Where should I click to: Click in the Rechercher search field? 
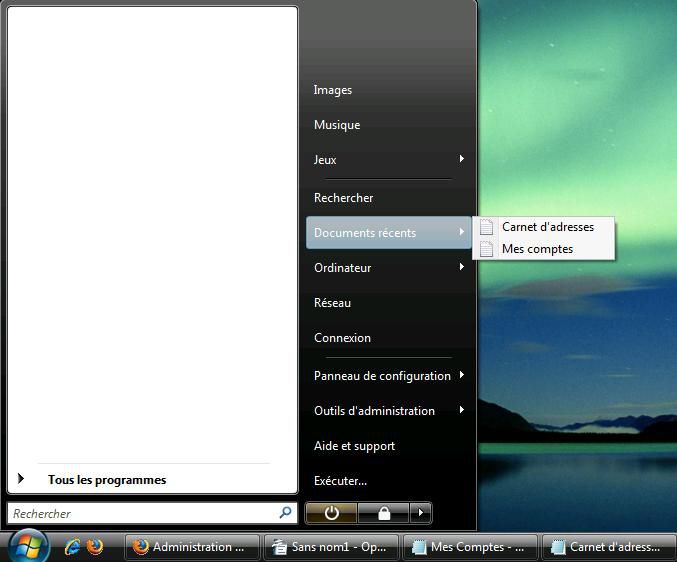pyautogui.click(x=140, y=513)
